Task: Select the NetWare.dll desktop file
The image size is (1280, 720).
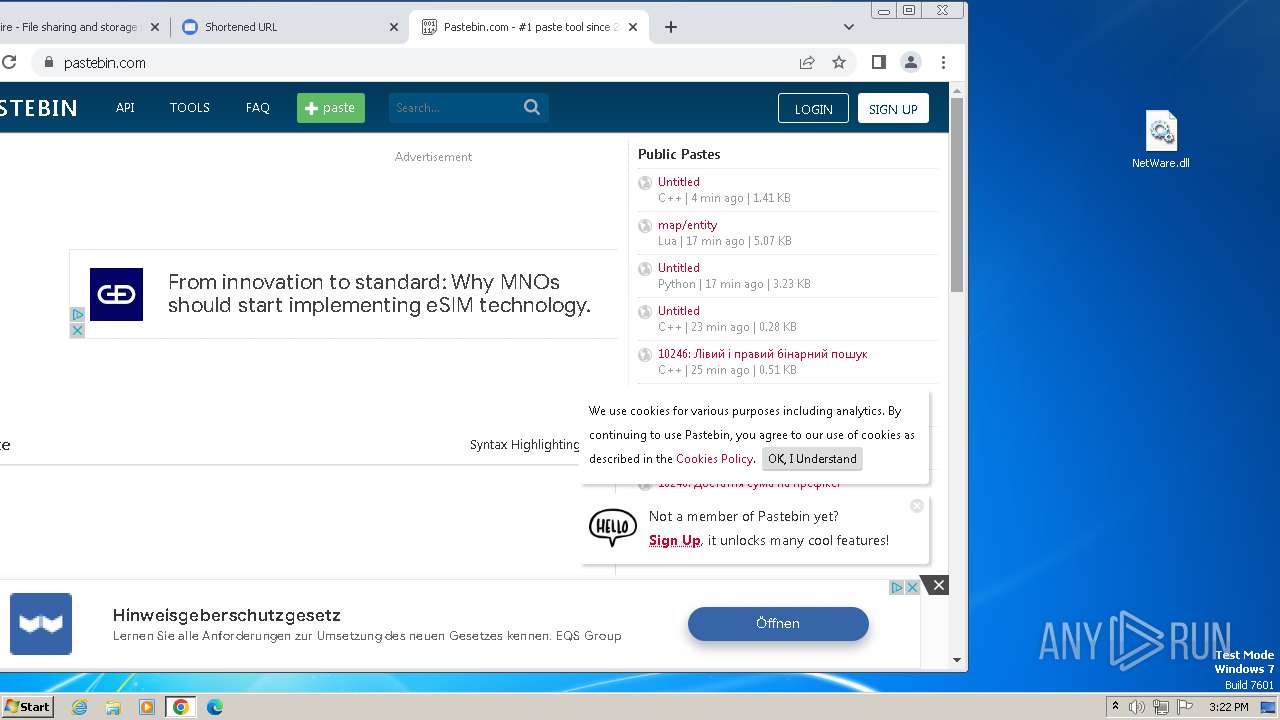Action: pyautogui.click(x=1161, y=140)
